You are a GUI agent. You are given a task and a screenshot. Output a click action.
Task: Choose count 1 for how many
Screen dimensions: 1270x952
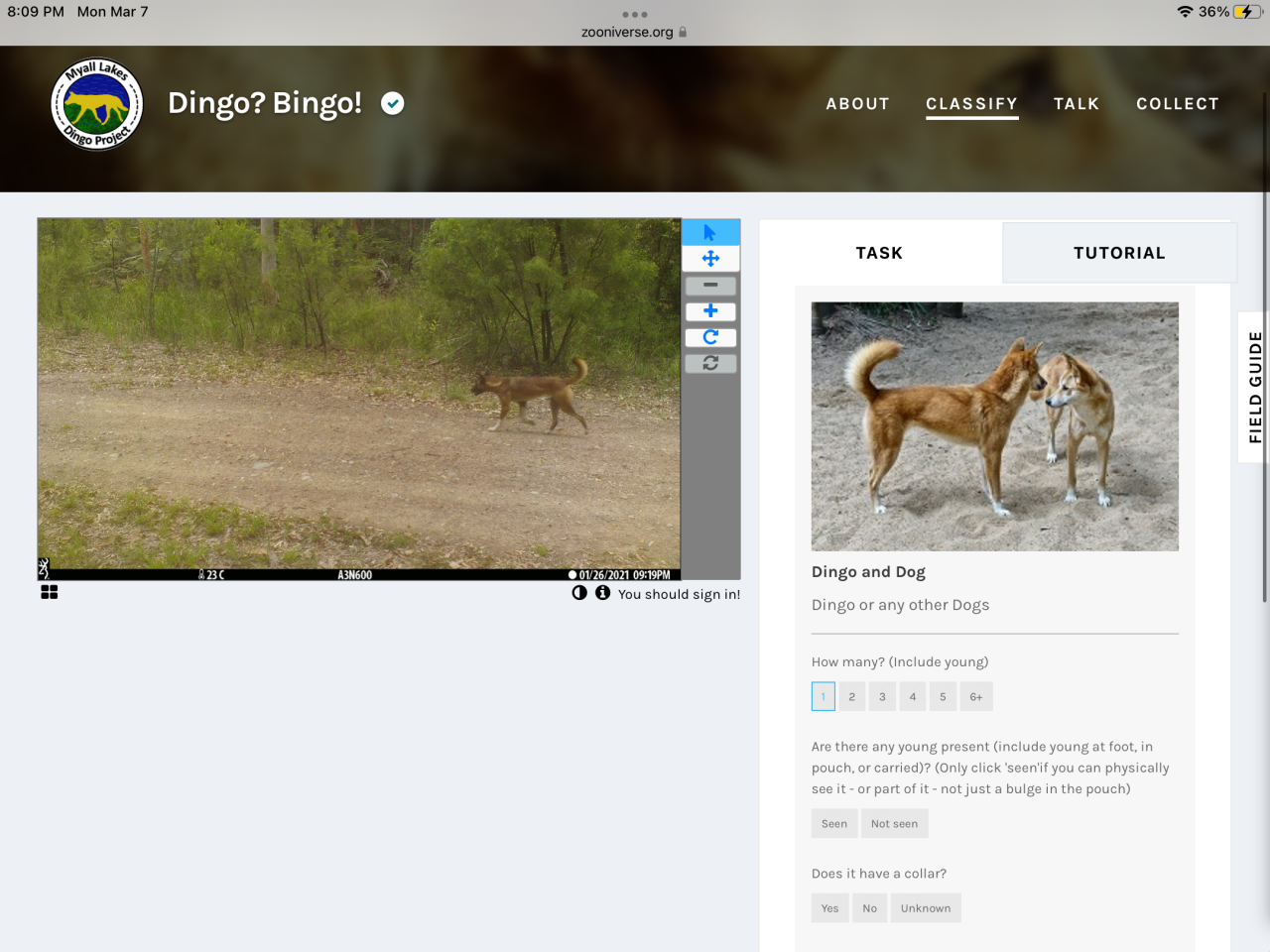point(824,696)
